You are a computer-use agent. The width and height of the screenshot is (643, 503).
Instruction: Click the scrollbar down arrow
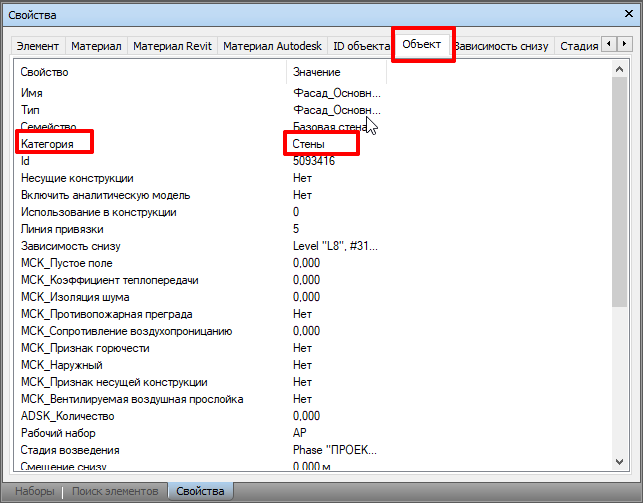[621, 460]
